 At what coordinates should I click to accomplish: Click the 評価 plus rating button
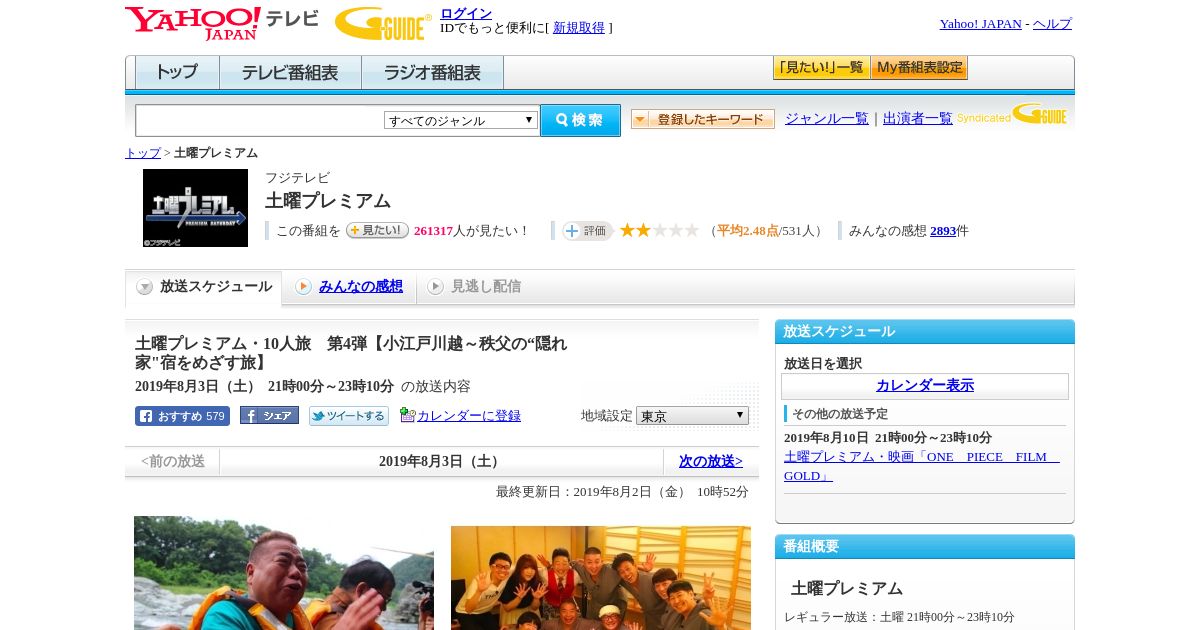(587, 231)
